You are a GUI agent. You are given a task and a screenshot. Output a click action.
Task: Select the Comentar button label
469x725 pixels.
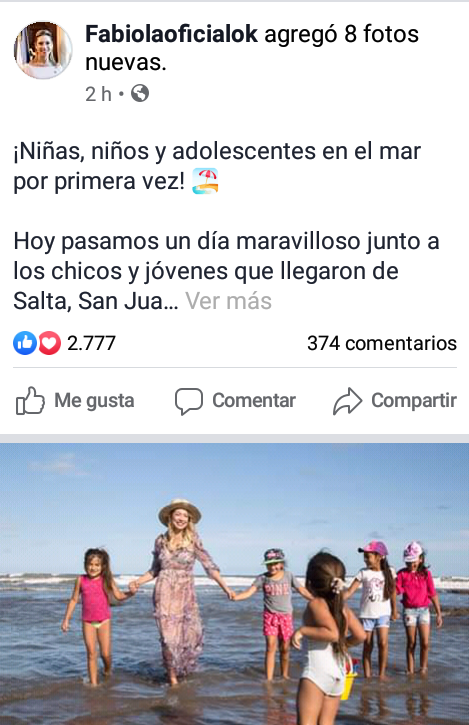coord(254,400)
